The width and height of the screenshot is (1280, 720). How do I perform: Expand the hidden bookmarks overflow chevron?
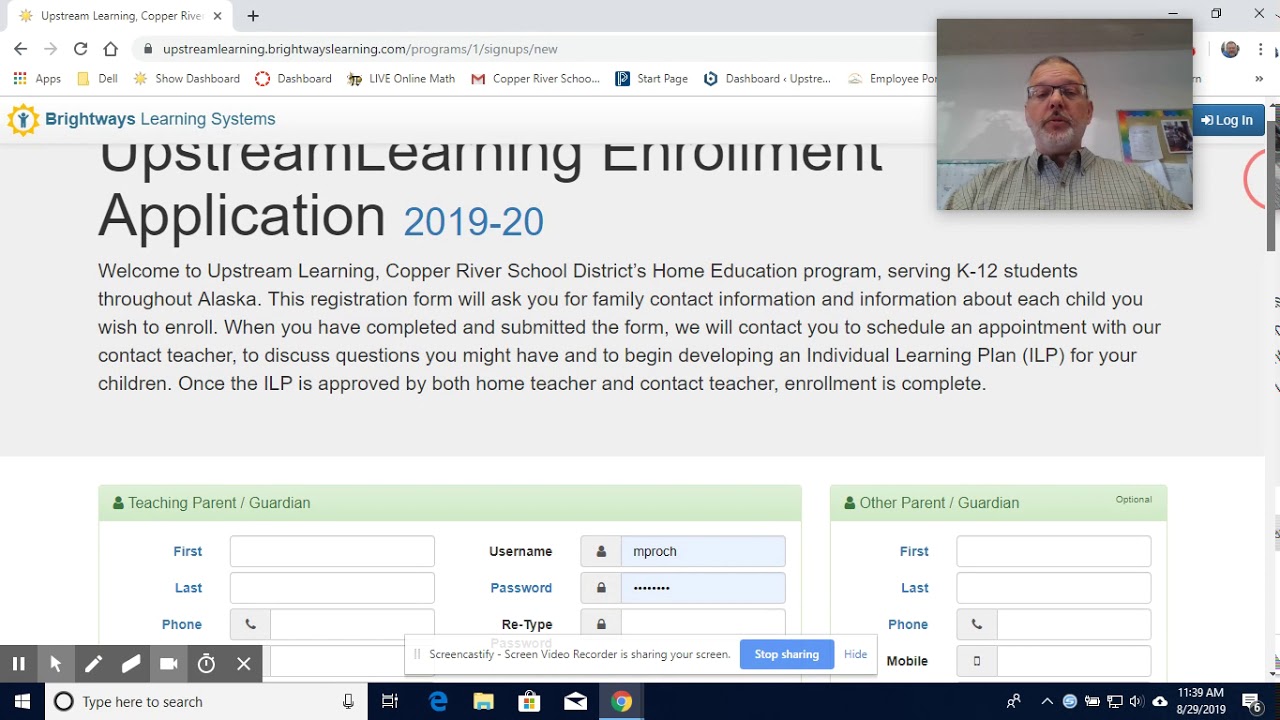tap(1259, 79)
